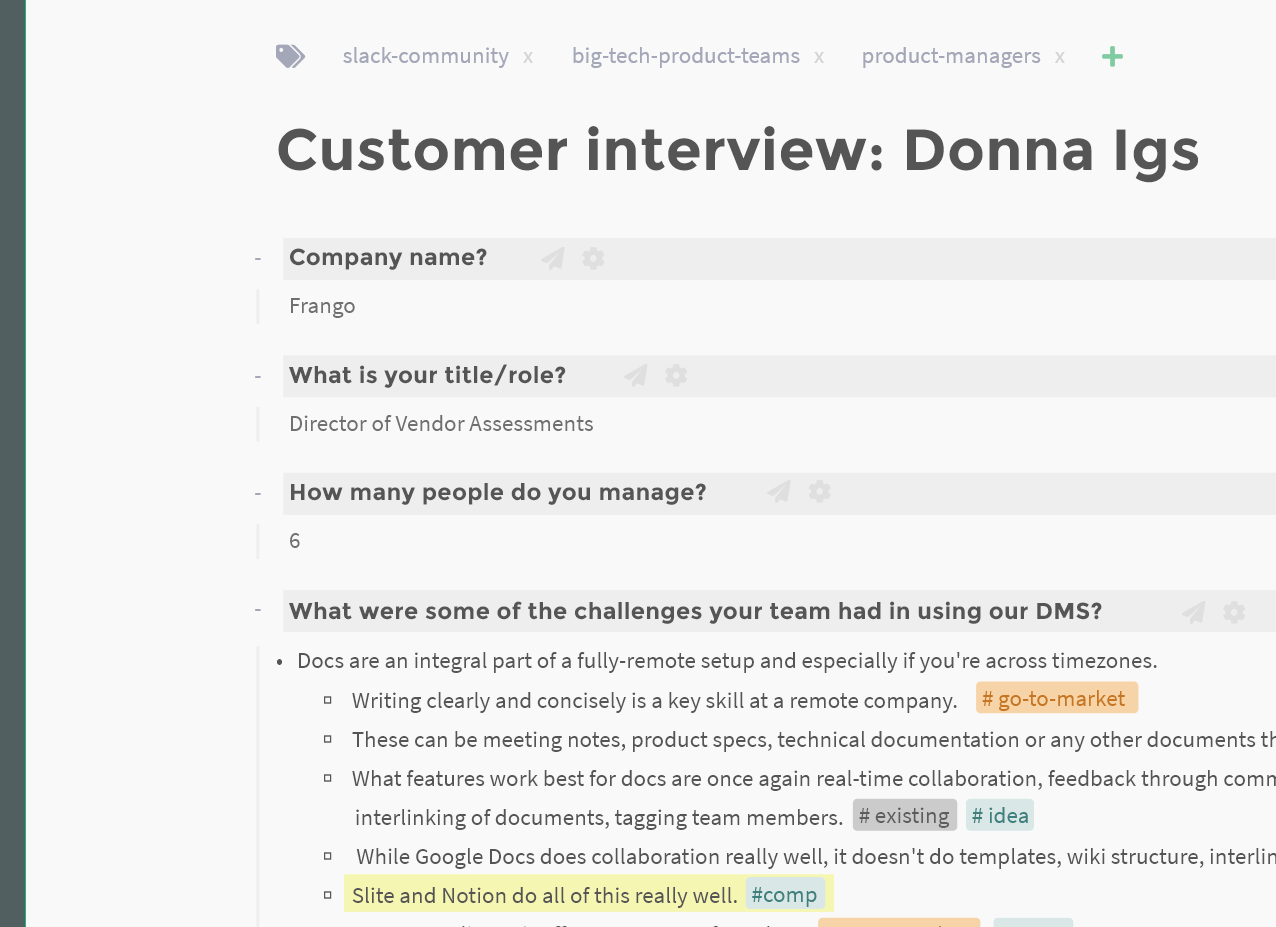Remove the product-managers tag
This screenshot has width=1276, height=927.
[1060, 56]
